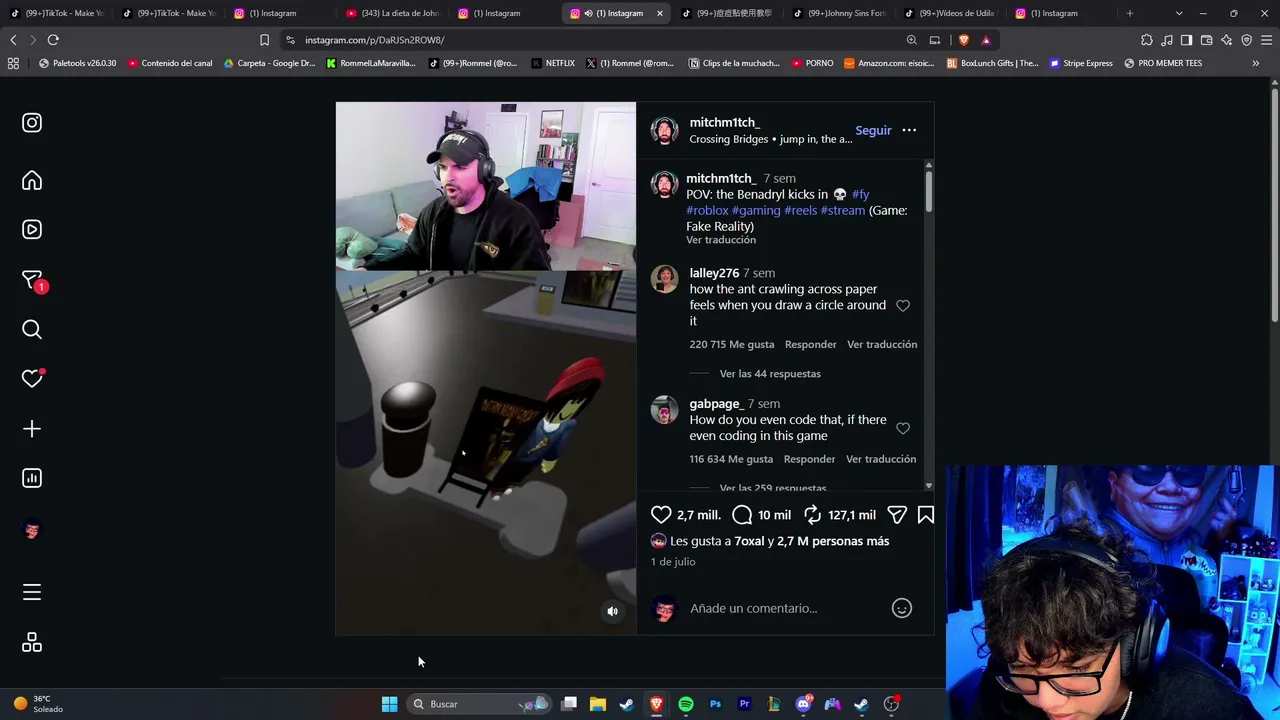Viewport: 1280px width, 720px height.
Task: Open the dashboard chart icon in sidebar
Action: [x=32, y=478]
